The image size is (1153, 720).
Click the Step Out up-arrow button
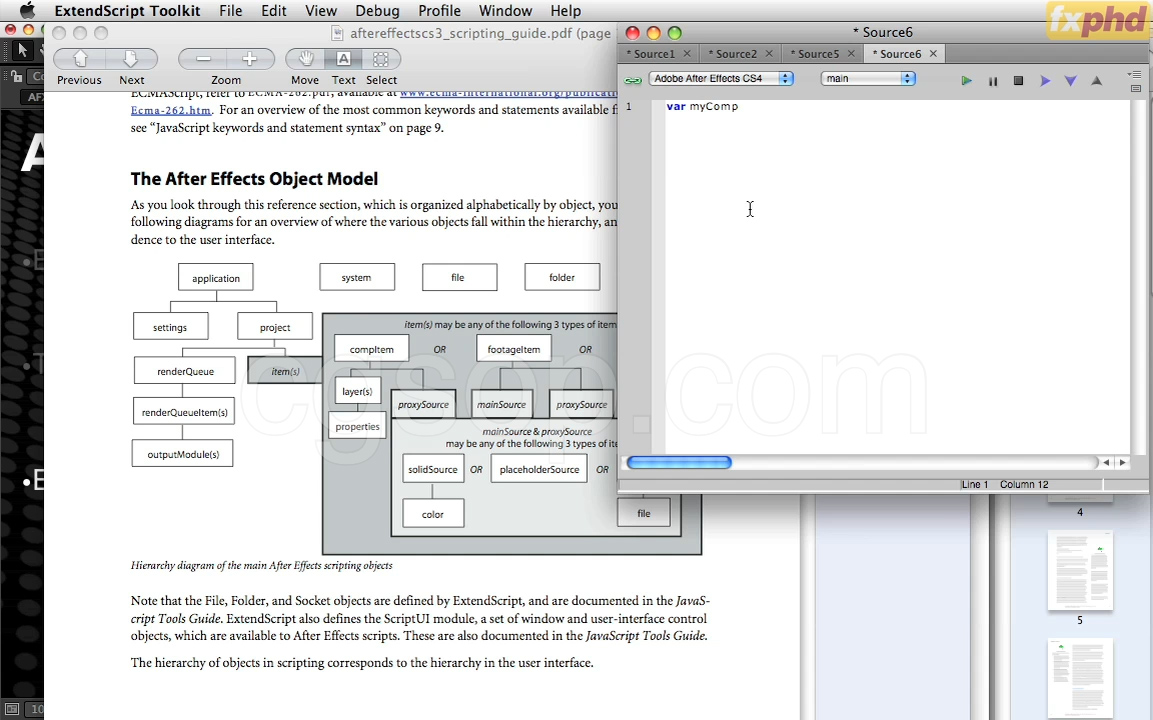click(x=1096, y=80)
